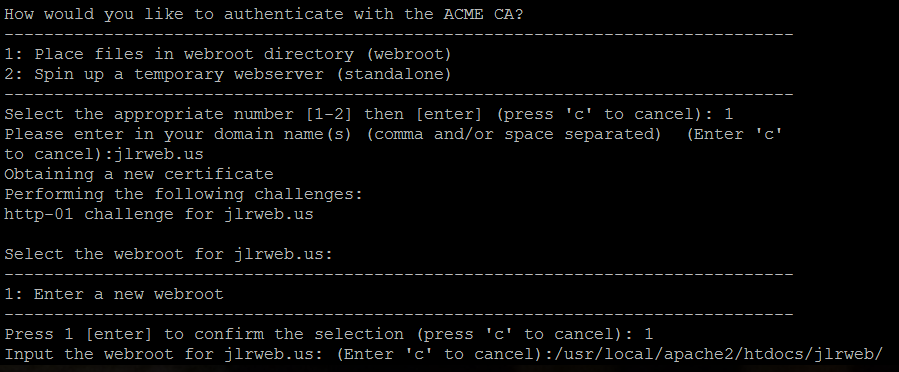Click 'Please enter in your domain name(s)' text

click(x=178, y=134)
